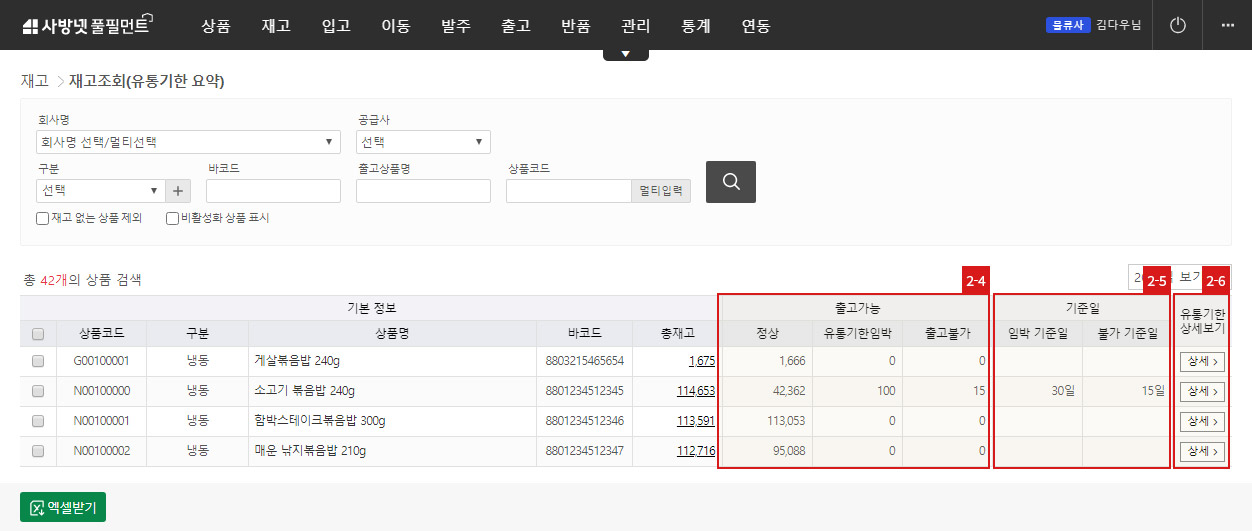The image size is (1252, 531).
Task: Click the 멀티입력 button
Action: tap(661, 191)
